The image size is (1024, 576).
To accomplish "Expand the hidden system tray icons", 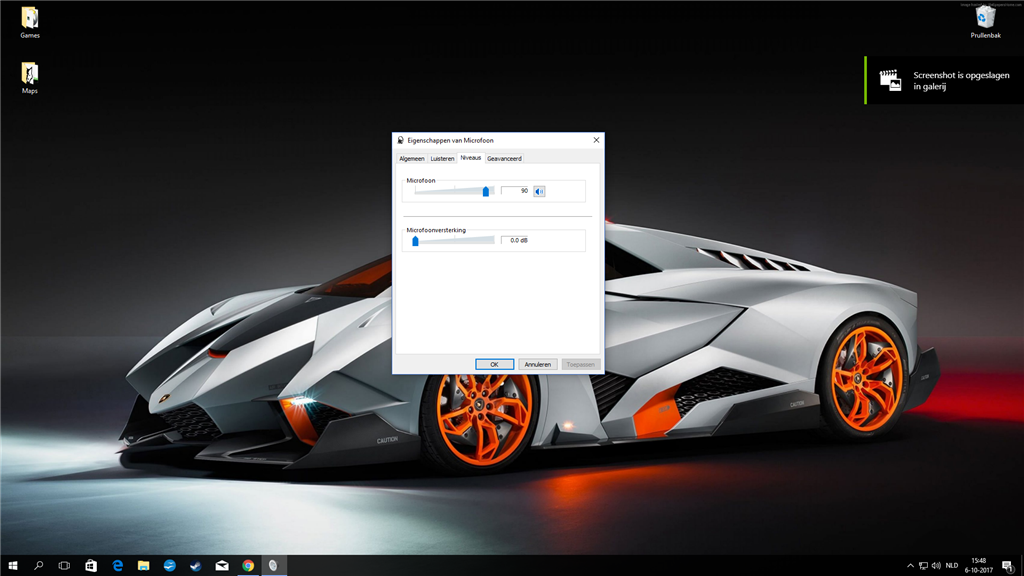I will pos(910,565).
